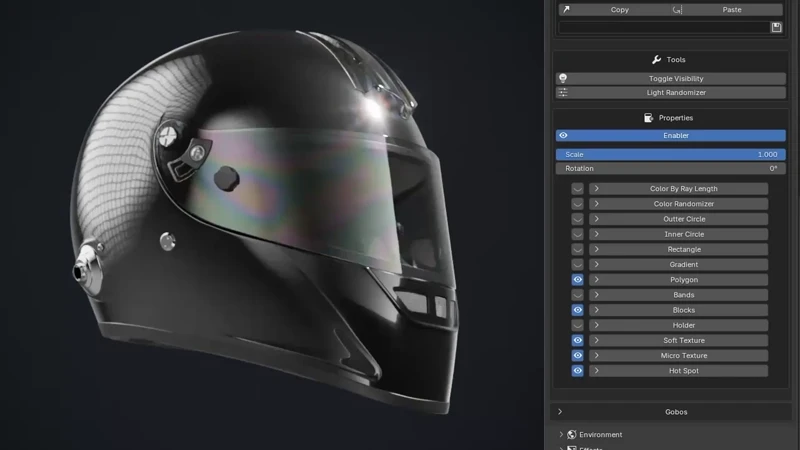
Task: Enable Bands visibility toggle
Action: [x=578, y=295]
